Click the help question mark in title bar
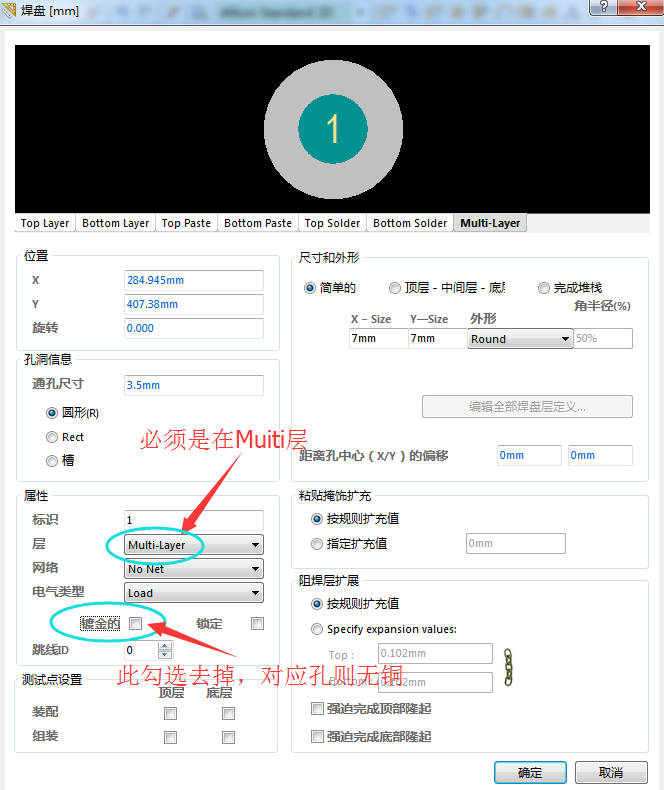The height and width of the screenshot is (790, 664). coord(600,8)
